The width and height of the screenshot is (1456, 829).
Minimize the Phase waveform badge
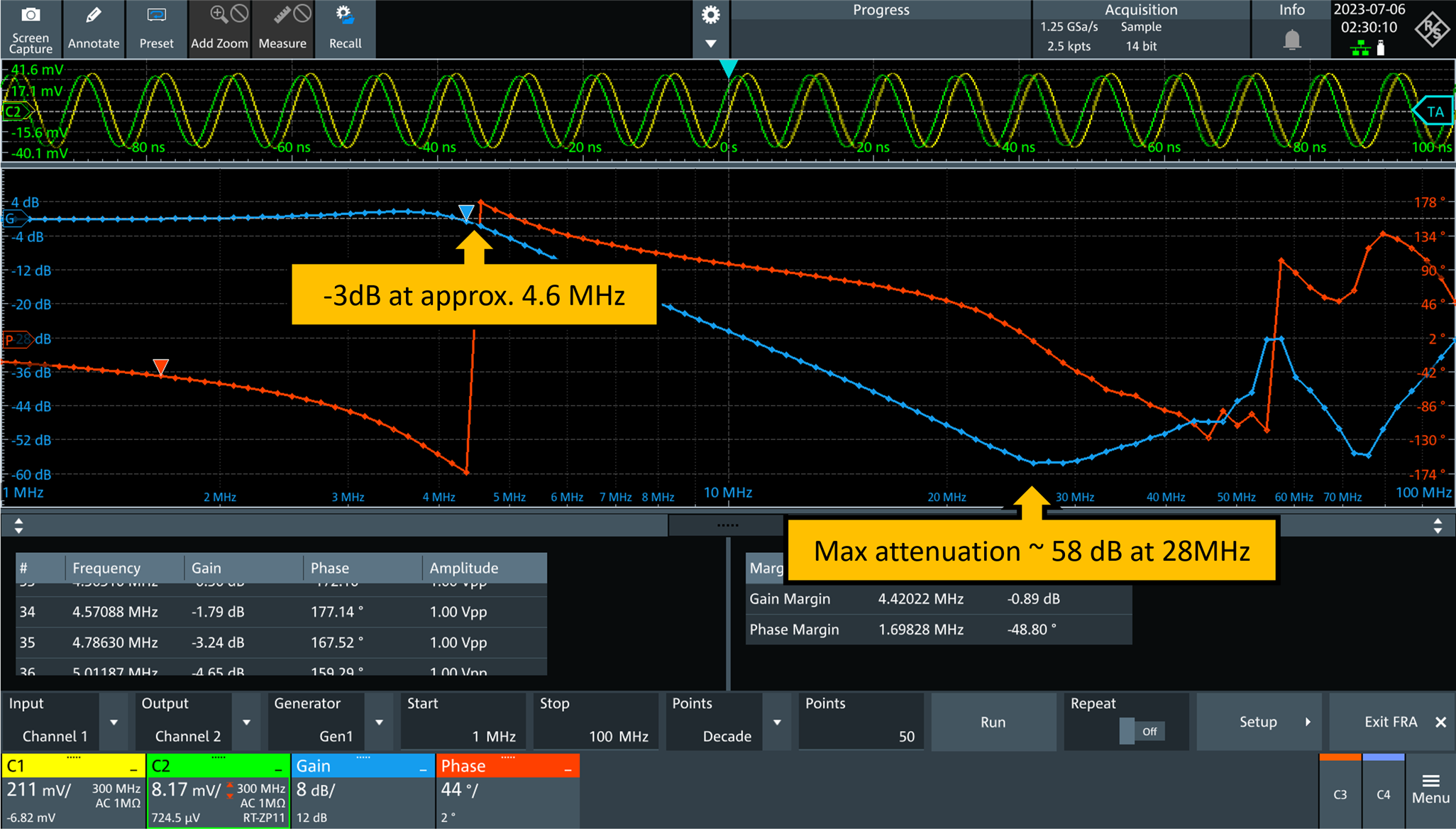[568, 769]
